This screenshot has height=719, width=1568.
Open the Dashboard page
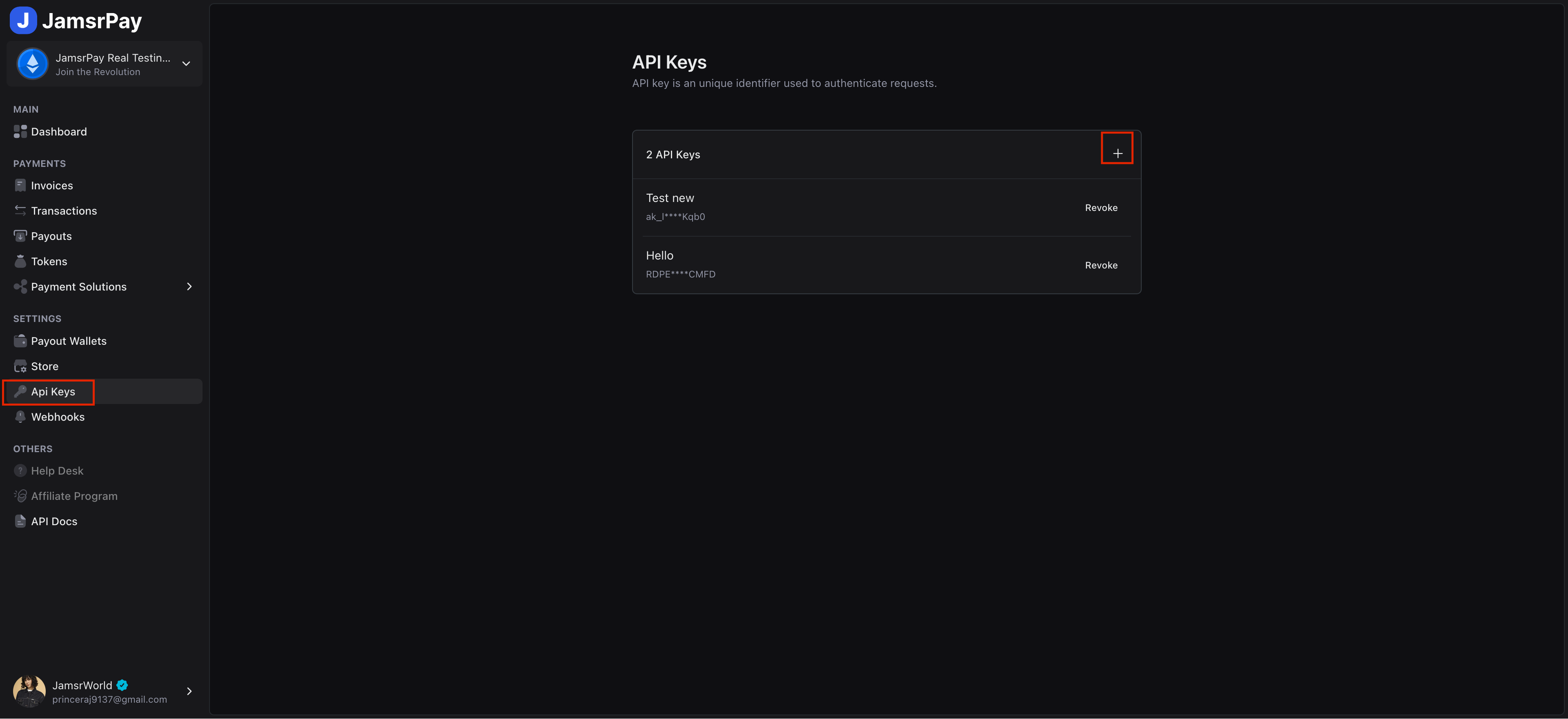point(104,131)
